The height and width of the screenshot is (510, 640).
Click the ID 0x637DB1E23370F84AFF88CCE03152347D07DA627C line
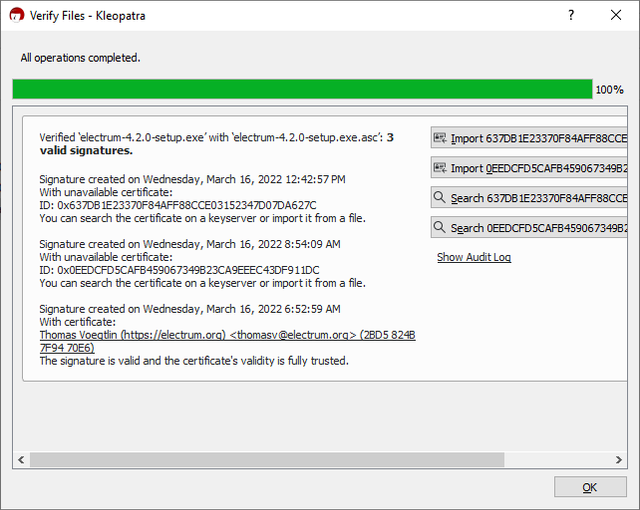coord(178,205)
